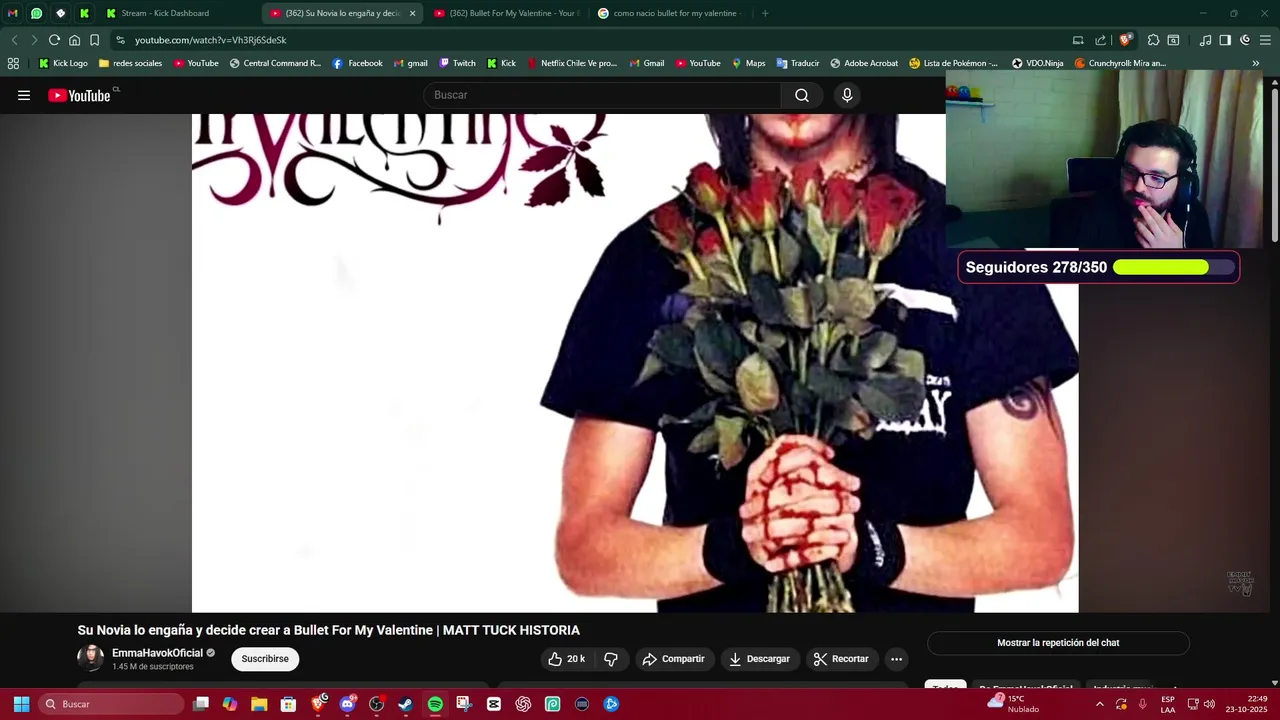The width and height of the screenshot is (1280, 720).
Task: Open VDO.Ninja bookmark
Action: tap(1037, 63)
